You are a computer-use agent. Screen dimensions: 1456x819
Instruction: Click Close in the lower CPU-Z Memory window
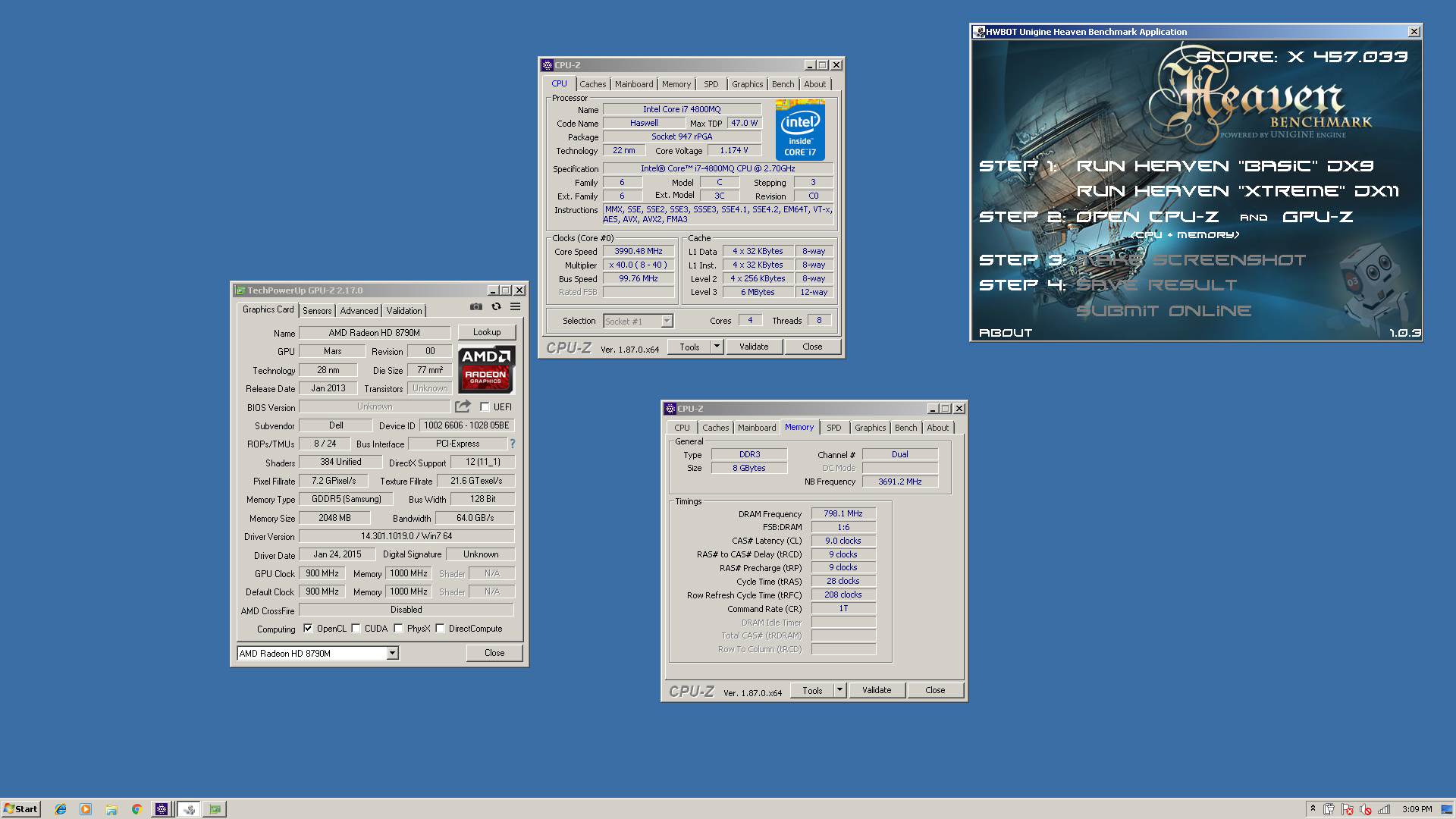935,690
